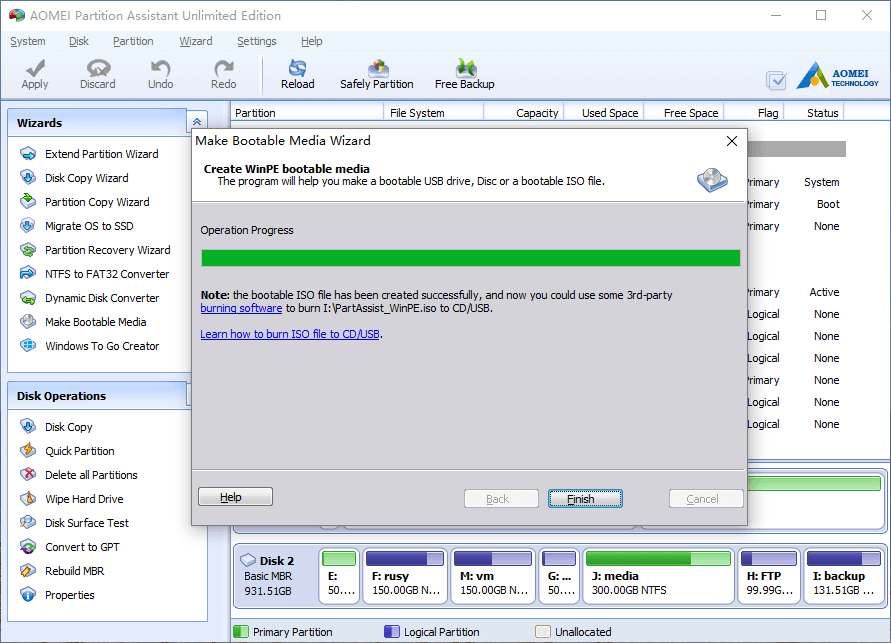
Task: Open NTFS to FAT32 Converter
Action: [x=107, y=274]
